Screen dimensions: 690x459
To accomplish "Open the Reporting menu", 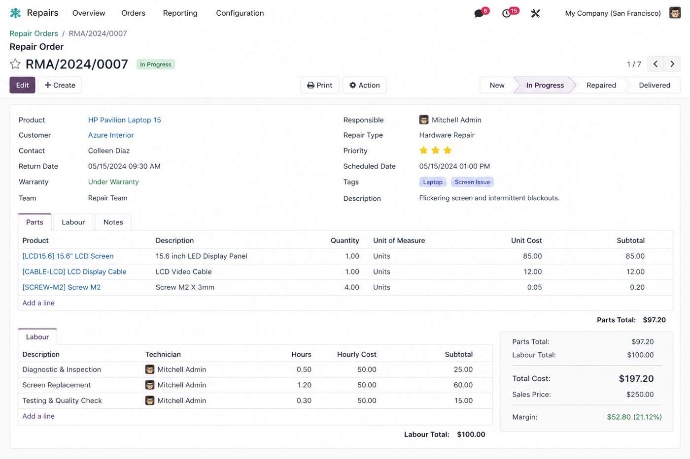I will (179, 13).
